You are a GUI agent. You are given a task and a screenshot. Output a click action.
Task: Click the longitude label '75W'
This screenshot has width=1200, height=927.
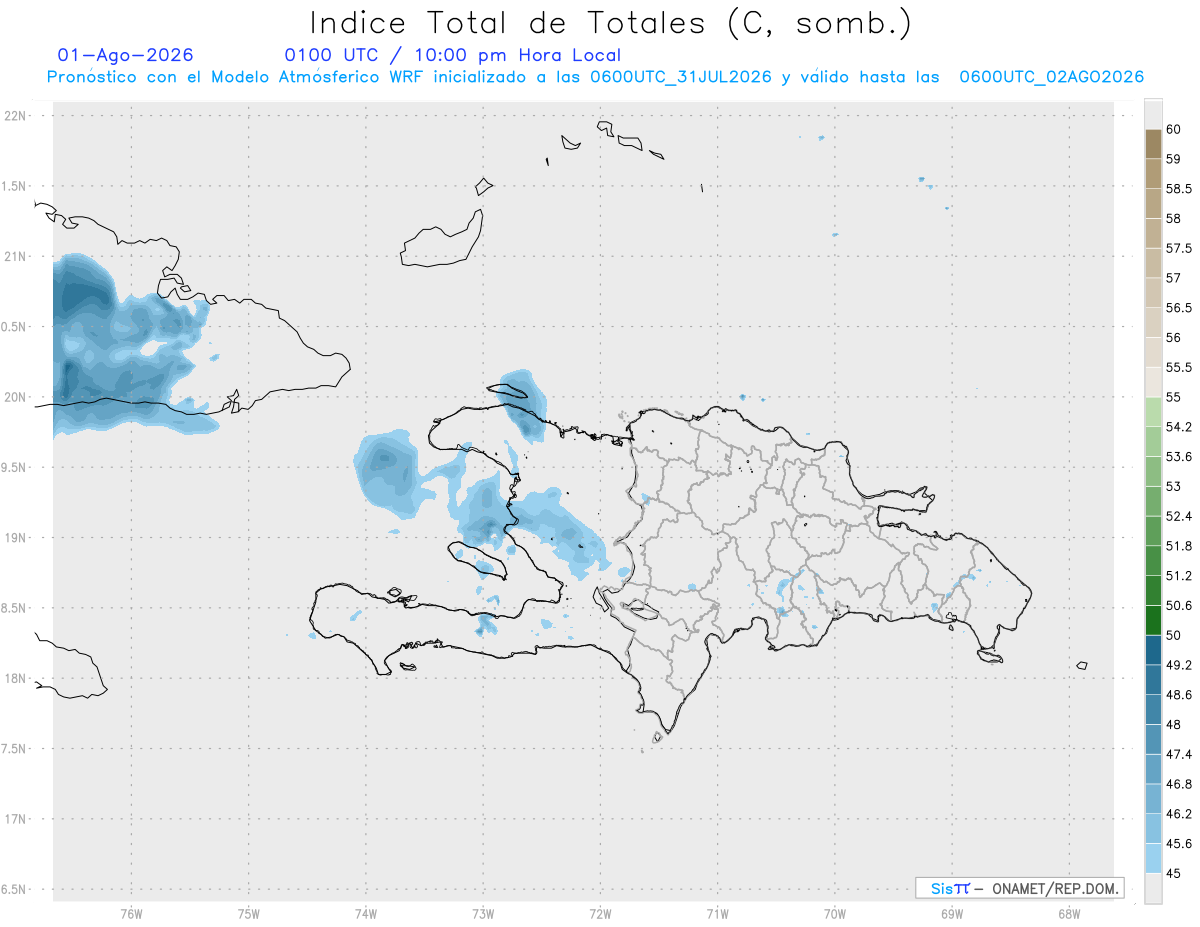point(248,913)
